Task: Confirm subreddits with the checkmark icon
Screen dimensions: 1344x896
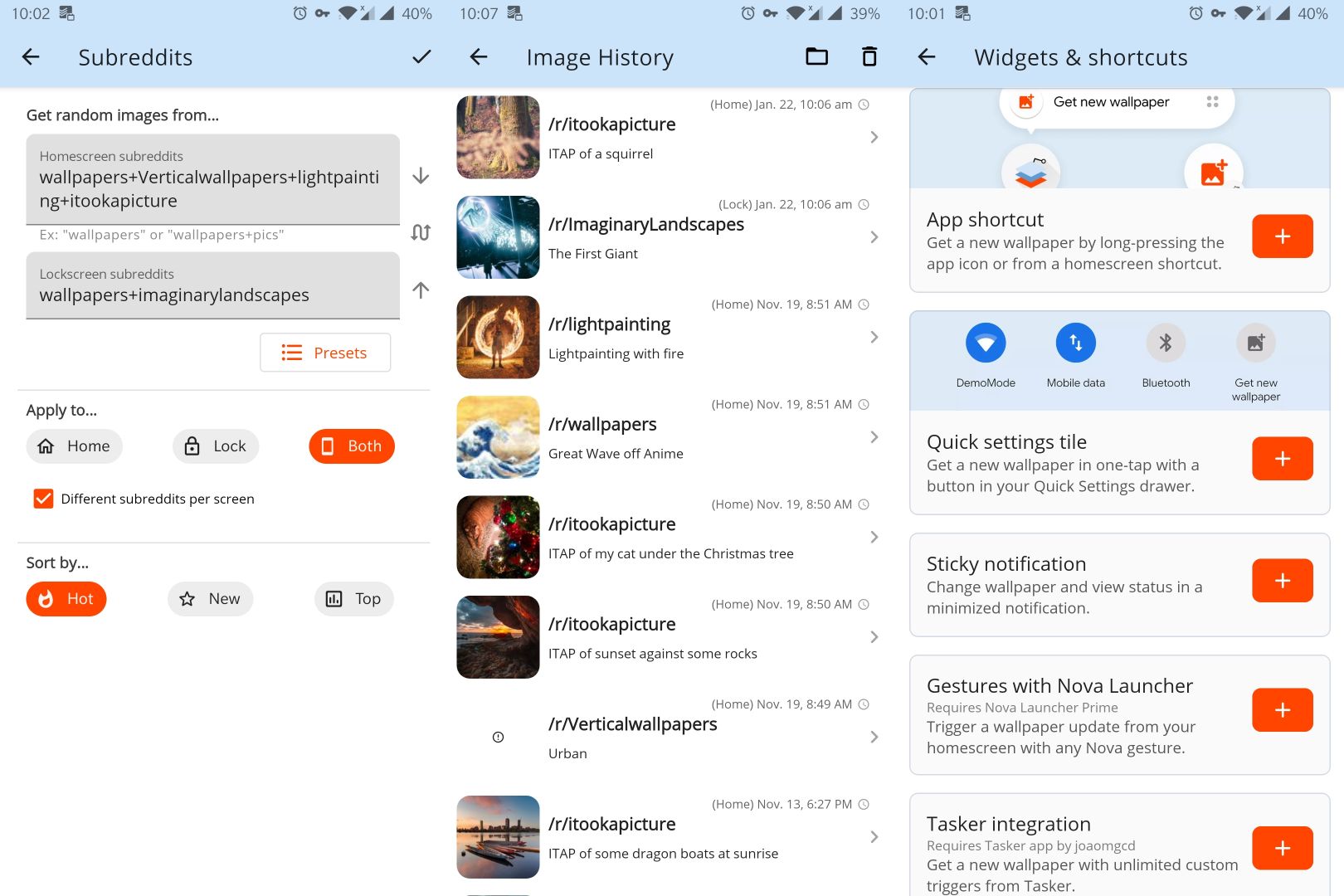Action: coord(421,57)
